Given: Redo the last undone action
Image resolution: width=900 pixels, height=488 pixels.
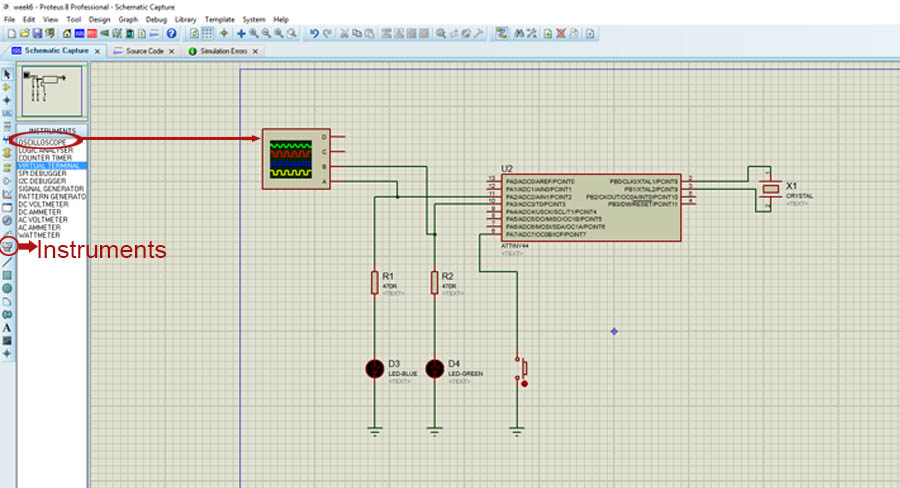Looking at the screenshot, I should click(x=327, y=33).
